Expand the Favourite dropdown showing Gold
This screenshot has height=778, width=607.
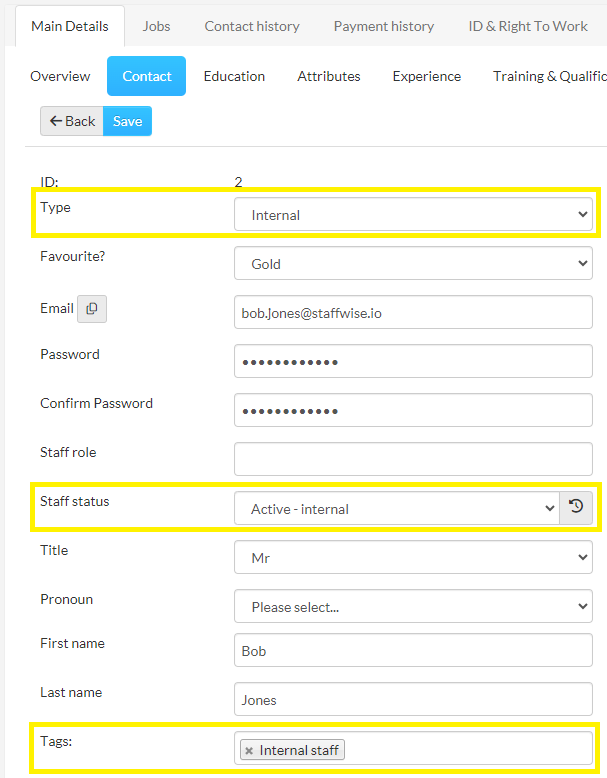pyautogui.click(x=413, y=263)
